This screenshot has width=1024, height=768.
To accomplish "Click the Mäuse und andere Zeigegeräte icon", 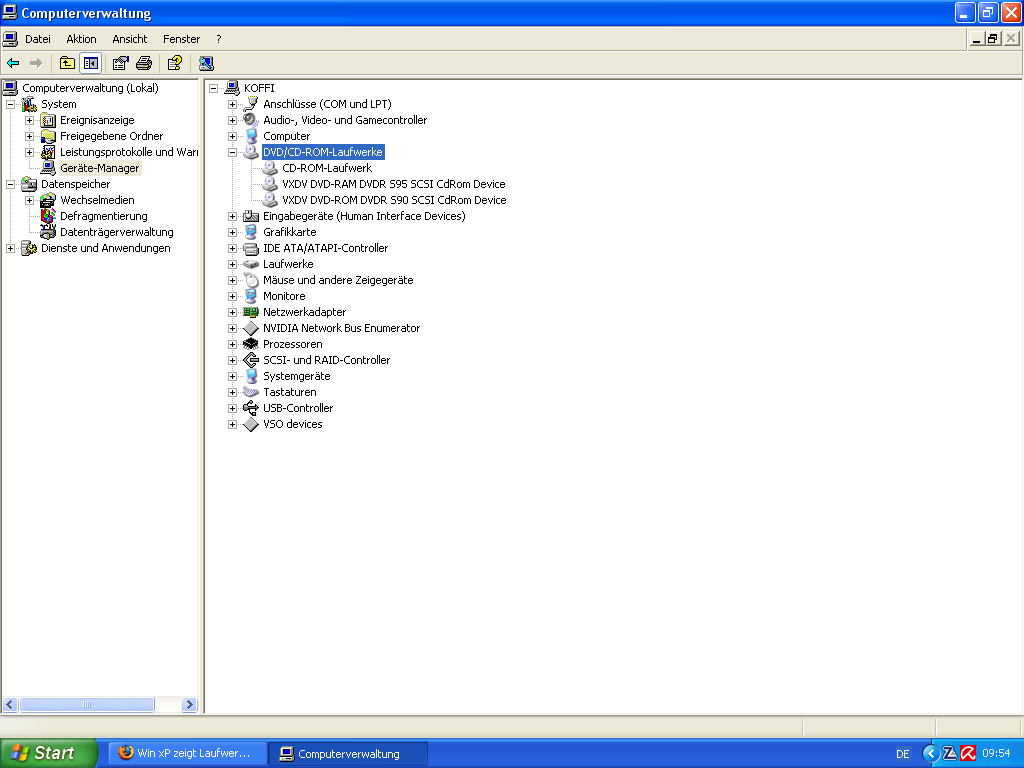I will coord(251,280).
